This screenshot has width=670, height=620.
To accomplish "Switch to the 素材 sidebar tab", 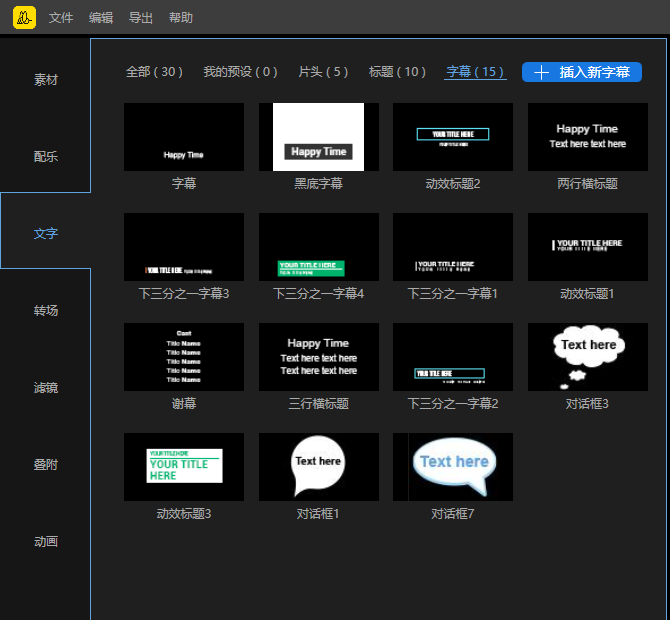I will 46,80.
